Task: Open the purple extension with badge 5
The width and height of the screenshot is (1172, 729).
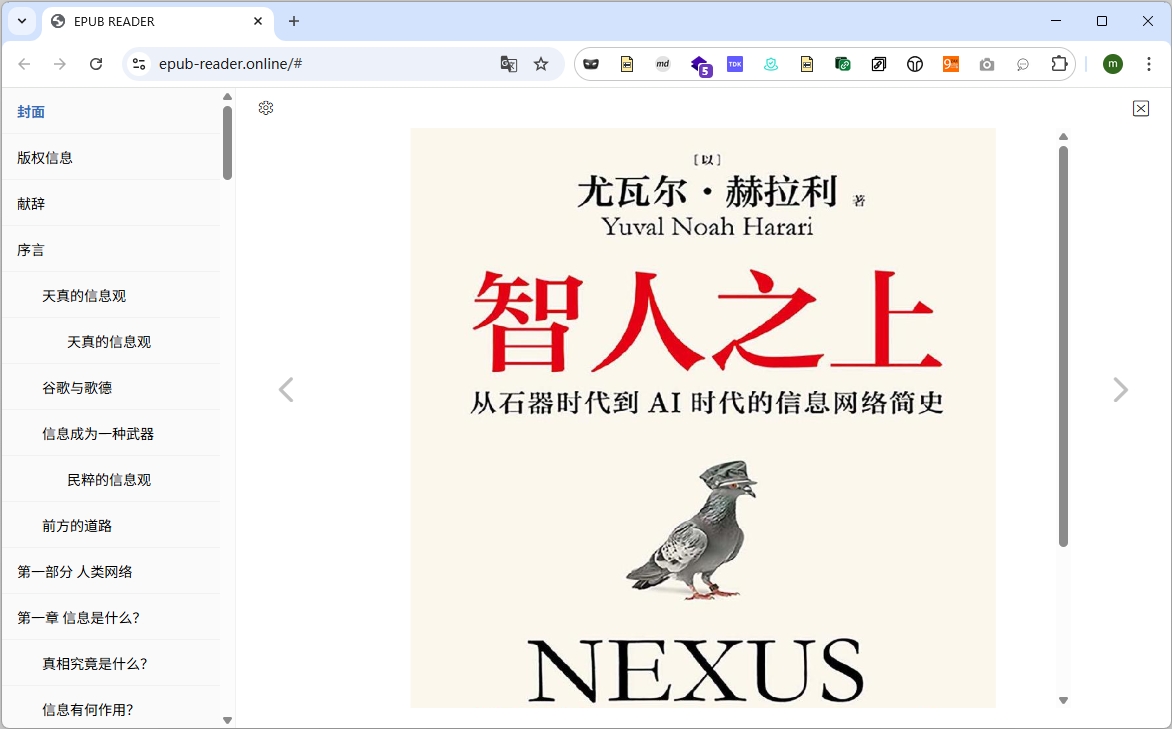Action: point(700,66)
